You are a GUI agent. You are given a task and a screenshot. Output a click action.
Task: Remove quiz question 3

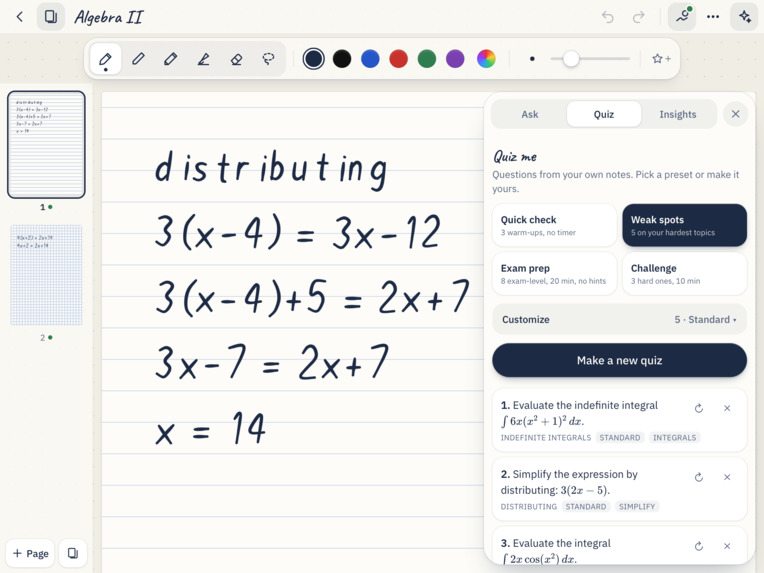pos(727,546)
